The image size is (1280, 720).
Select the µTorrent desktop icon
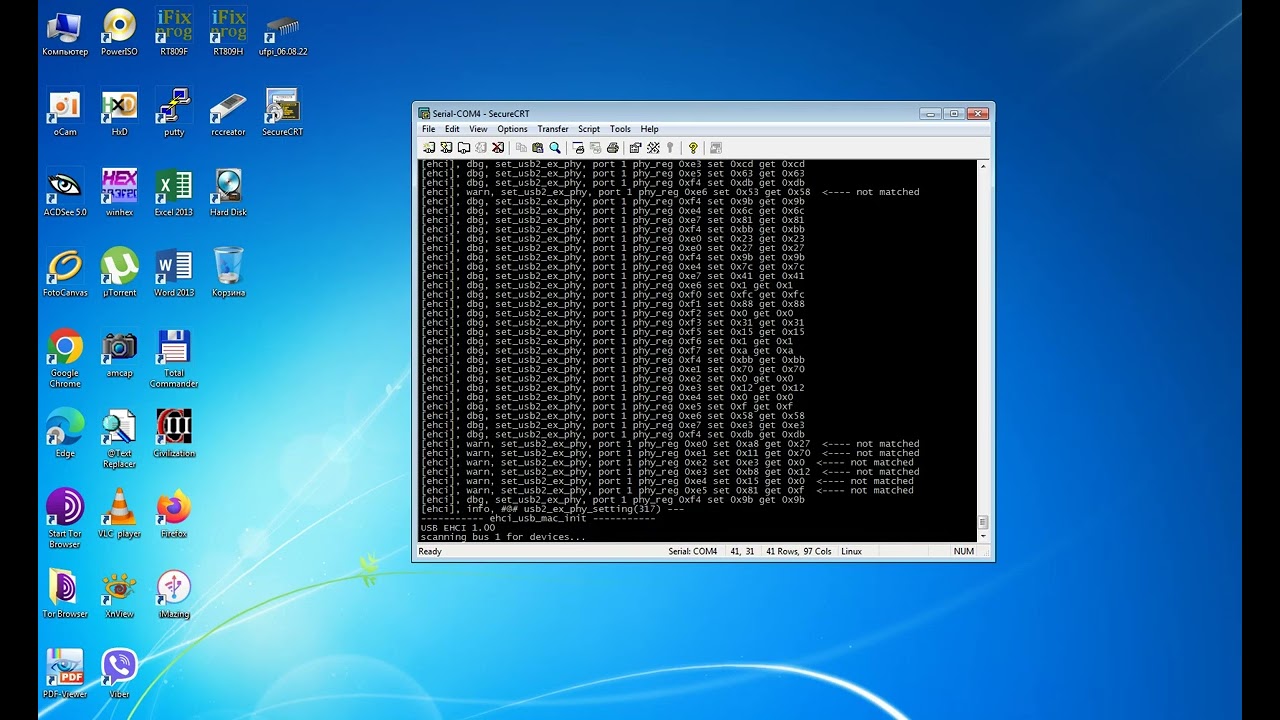tap(119, 274)
